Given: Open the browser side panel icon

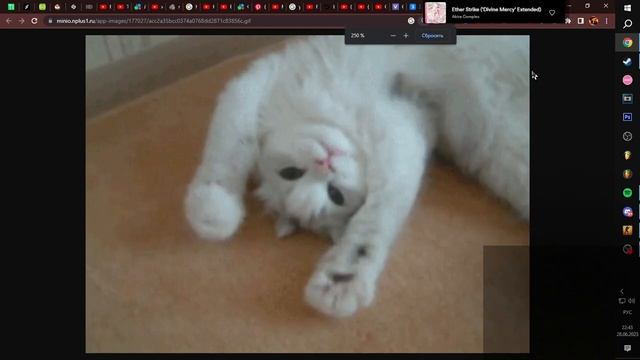Looking at the screenshot, I should tap(580, 21).
